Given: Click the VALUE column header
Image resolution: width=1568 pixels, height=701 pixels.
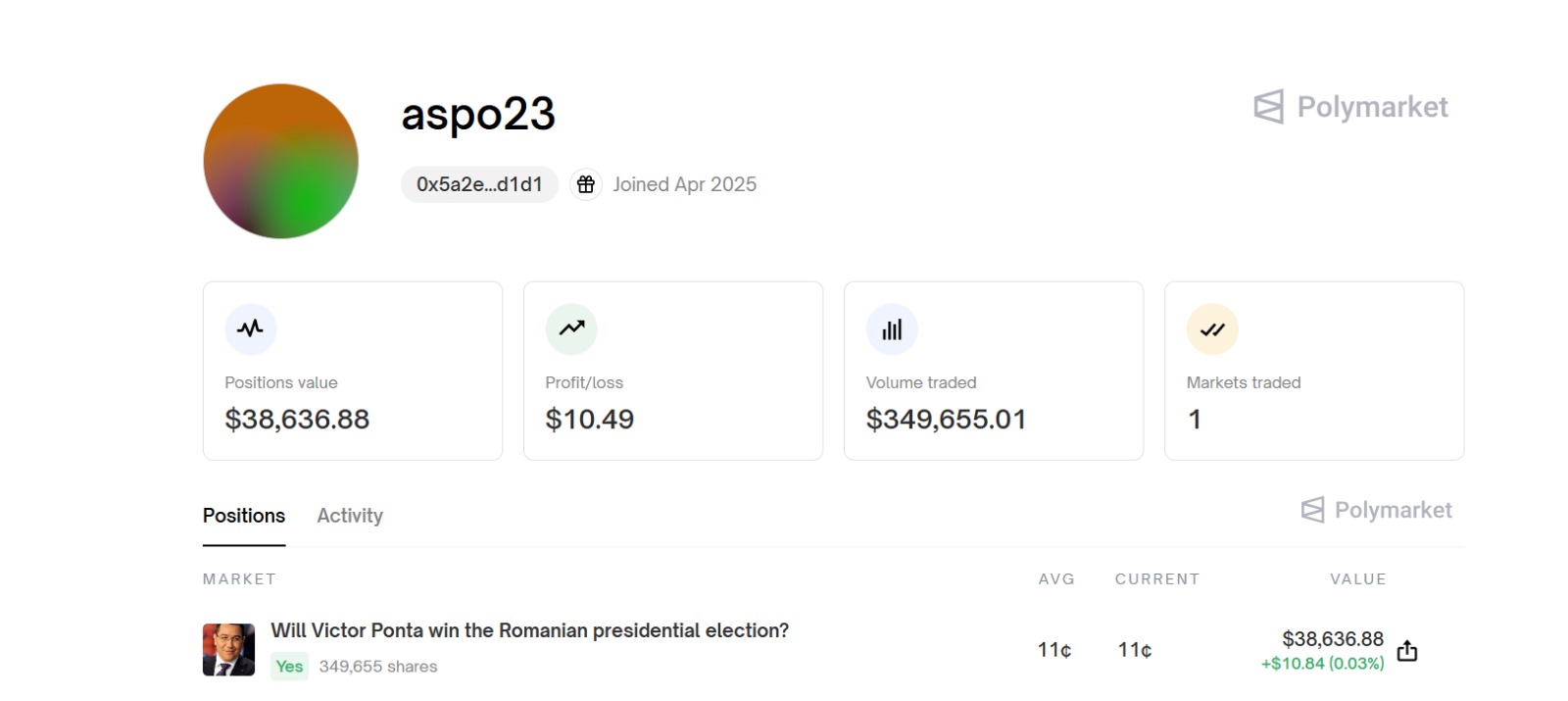Looking at the screenshot, I should point(1357,579).
